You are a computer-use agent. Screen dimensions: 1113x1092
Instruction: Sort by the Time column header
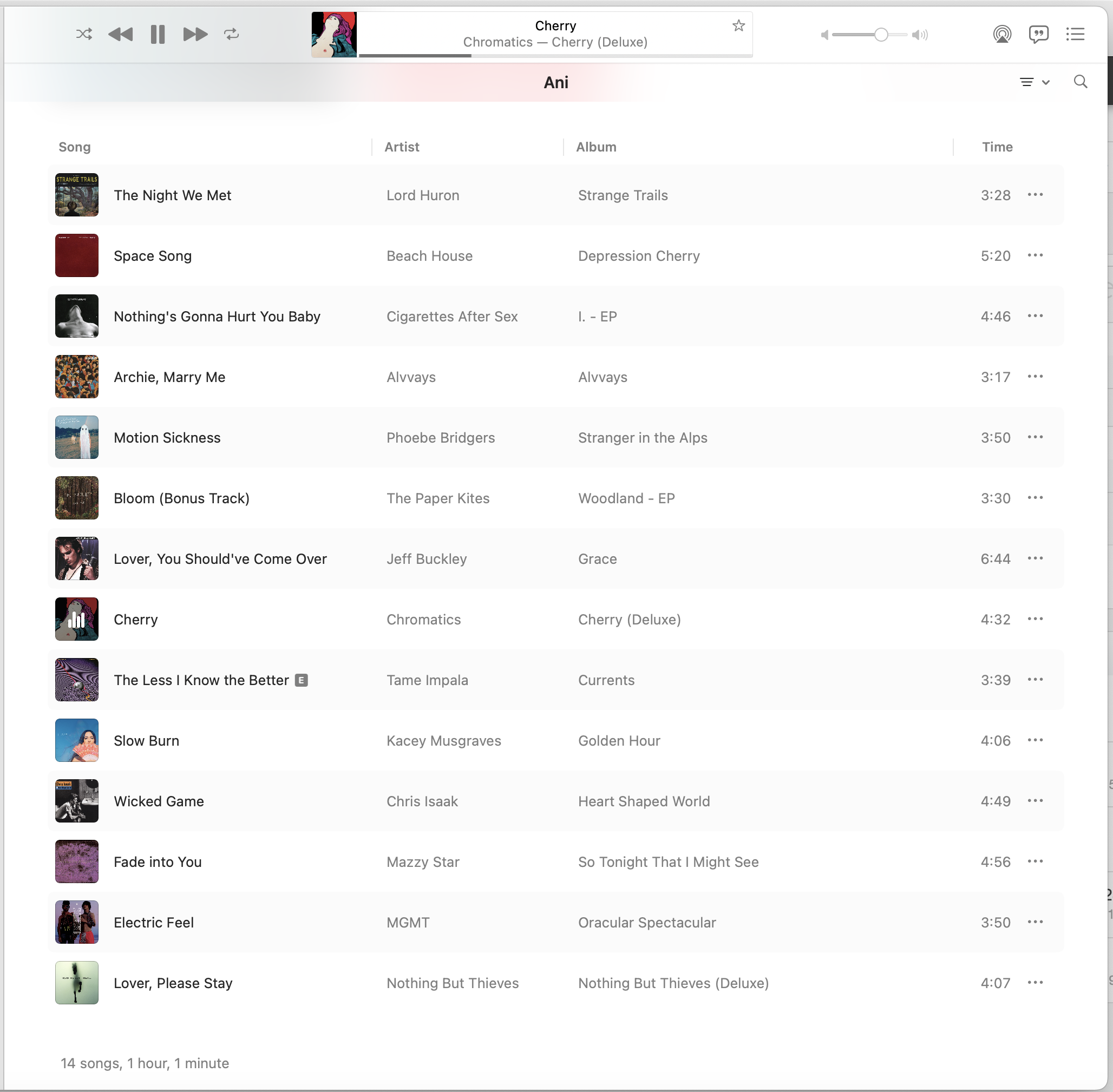click(x=997, y=147)
